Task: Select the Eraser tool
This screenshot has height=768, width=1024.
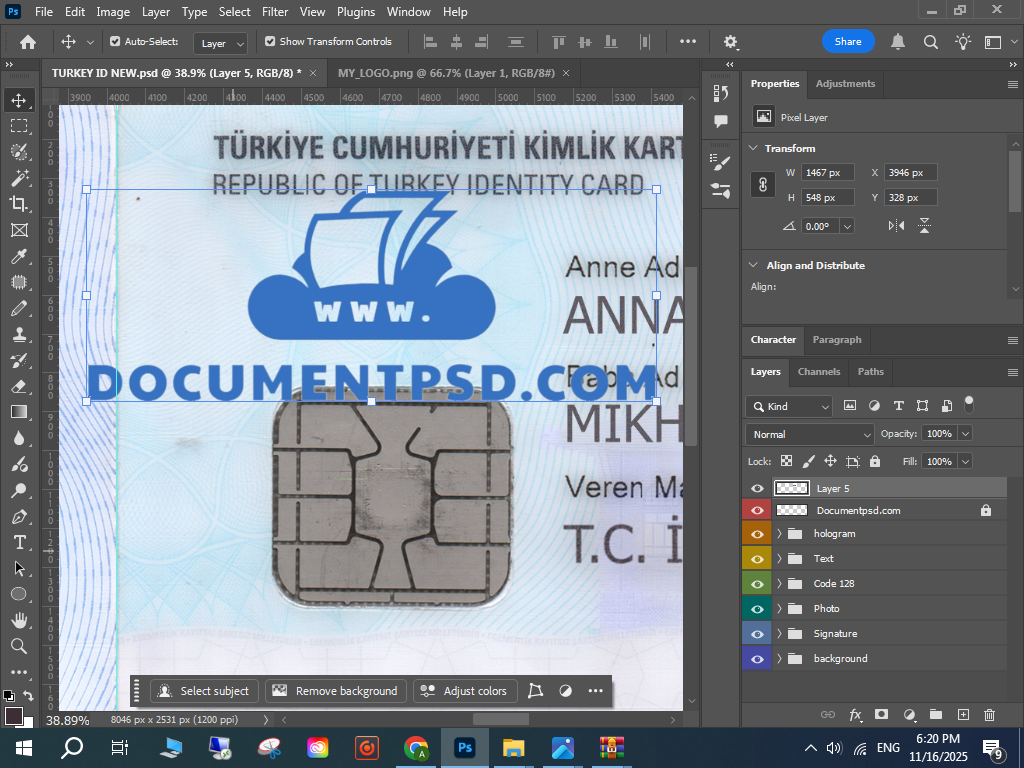Action: [x=19, y=386]
